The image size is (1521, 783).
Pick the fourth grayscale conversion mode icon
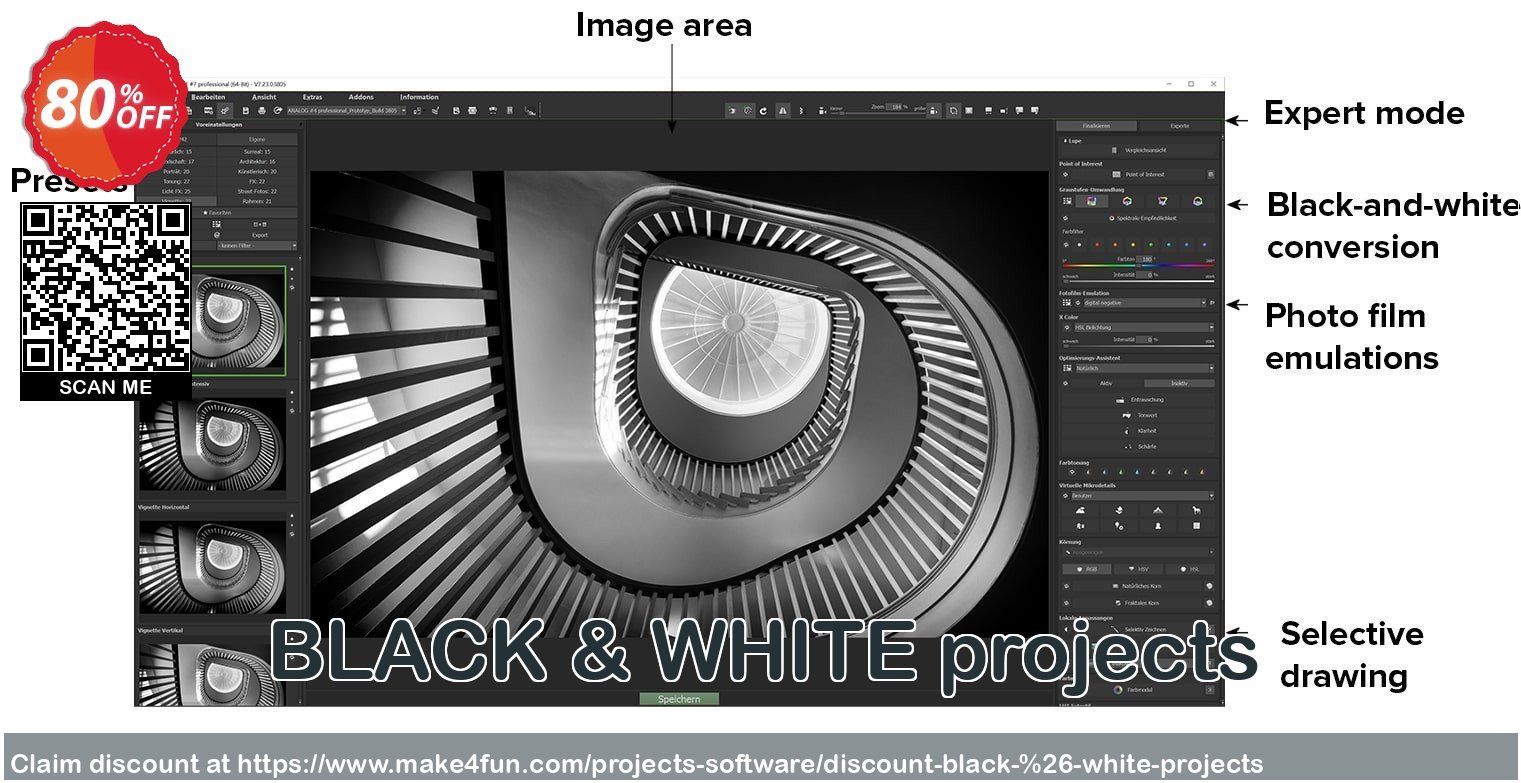[x=1197, y=201]
